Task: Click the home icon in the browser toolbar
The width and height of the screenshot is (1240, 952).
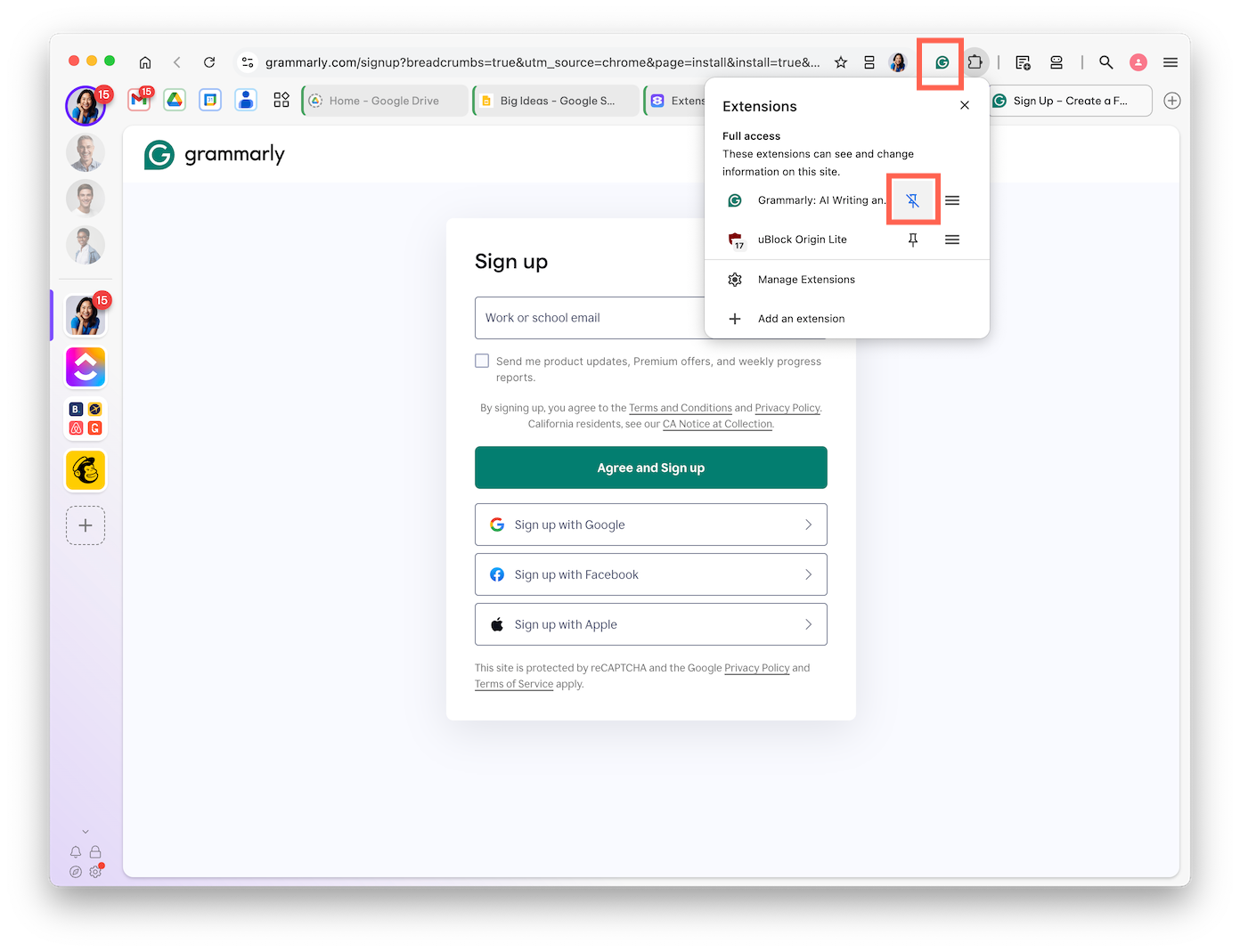Action: (145, 62)
